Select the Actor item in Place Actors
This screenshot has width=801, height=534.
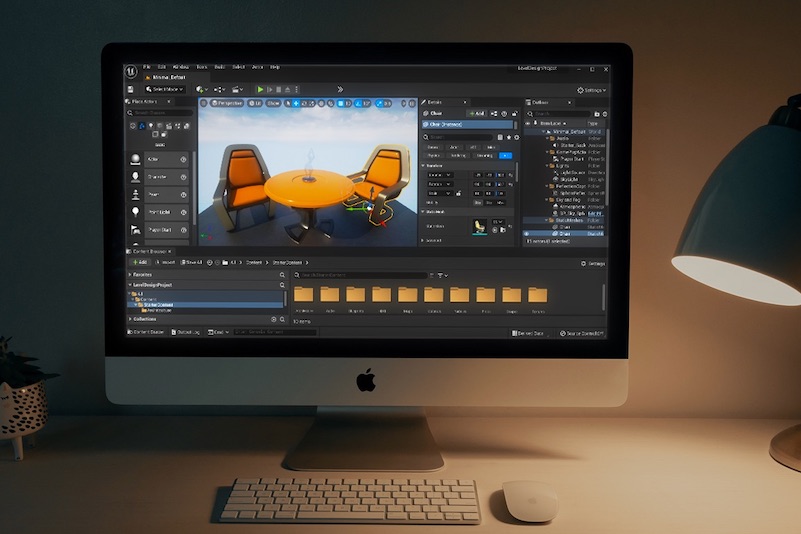pos(158,159)
